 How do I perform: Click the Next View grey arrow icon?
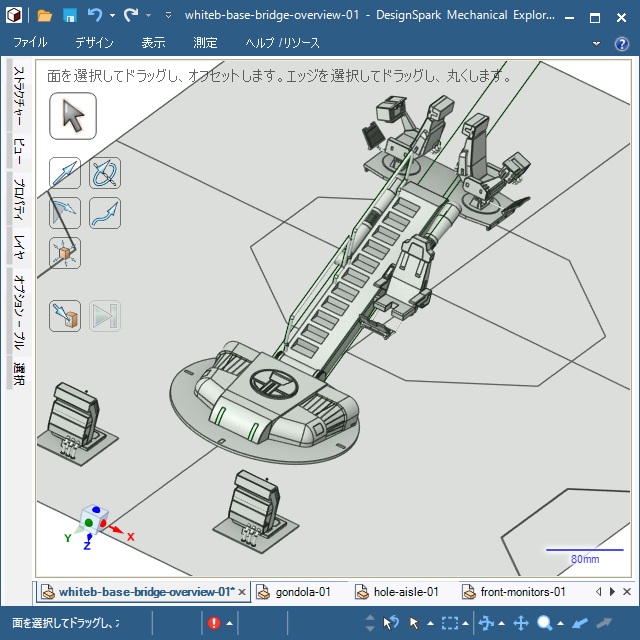tap(604, 623)
